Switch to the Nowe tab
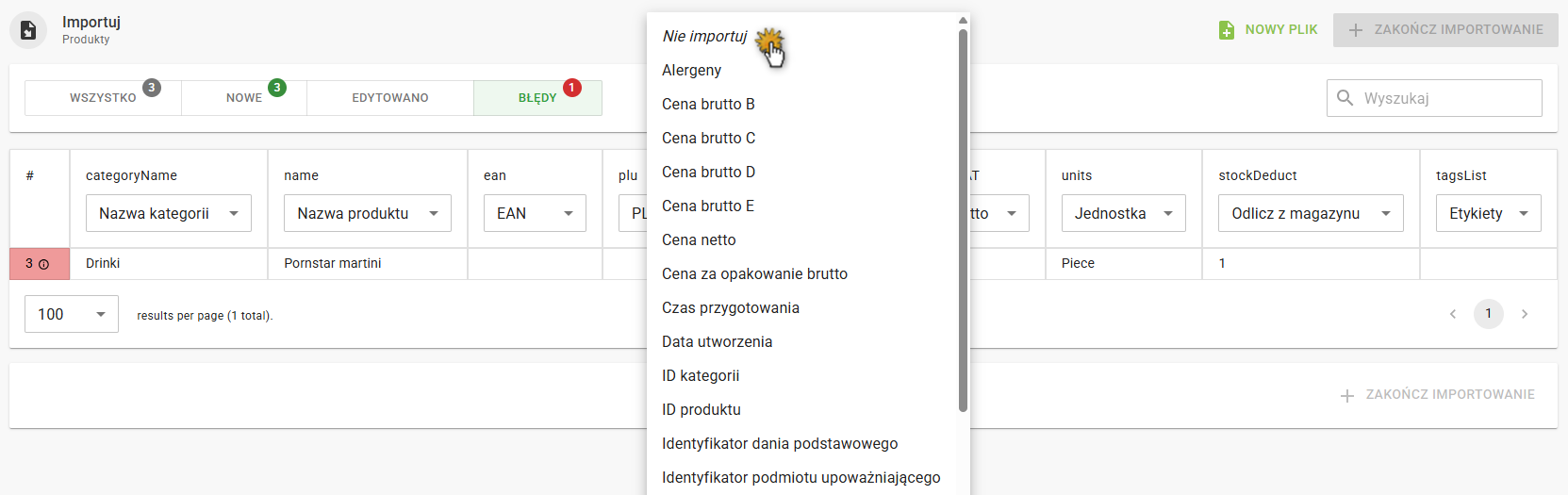 [244, 98]
